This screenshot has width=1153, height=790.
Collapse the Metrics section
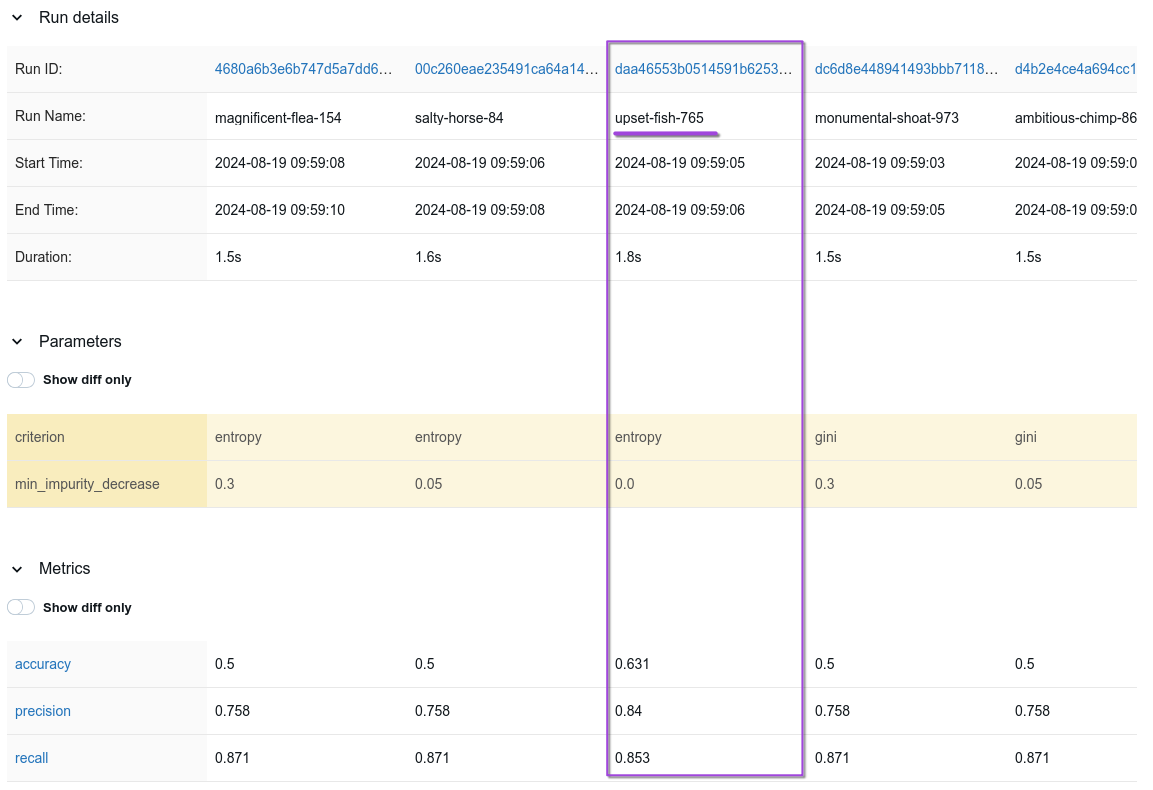pos(18,569)
